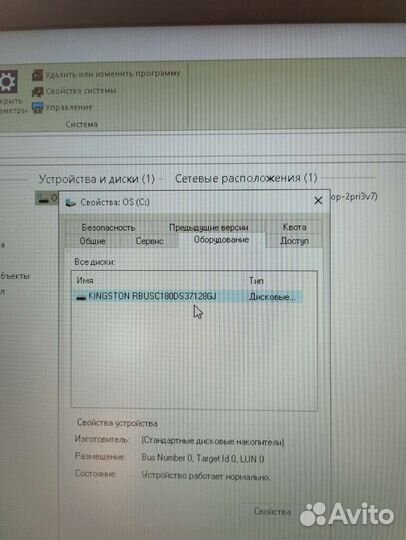Viewport: 406px width, 540px height.
Task: Collapse the Сетевые расположения (1) group
Action: [246, 178]
